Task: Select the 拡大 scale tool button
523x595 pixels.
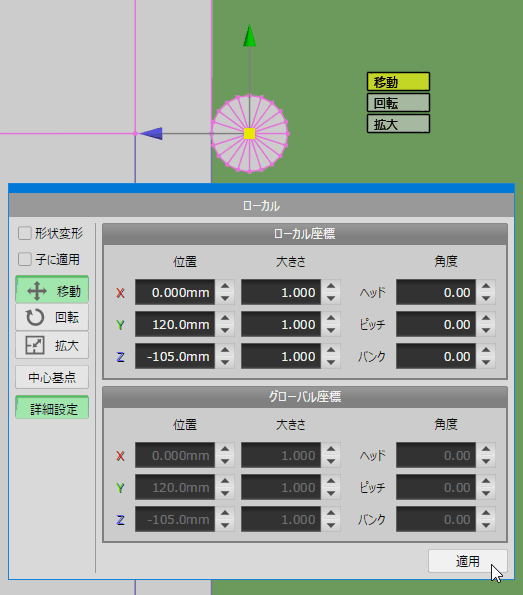Action: [x=52, y=345]
